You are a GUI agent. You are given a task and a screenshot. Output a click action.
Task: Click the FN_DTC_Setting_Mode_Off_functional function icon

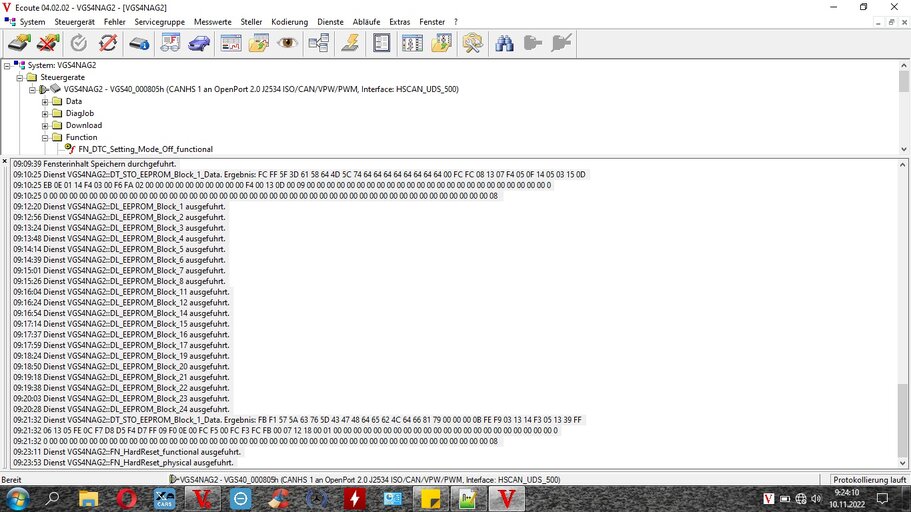[70, 149]
